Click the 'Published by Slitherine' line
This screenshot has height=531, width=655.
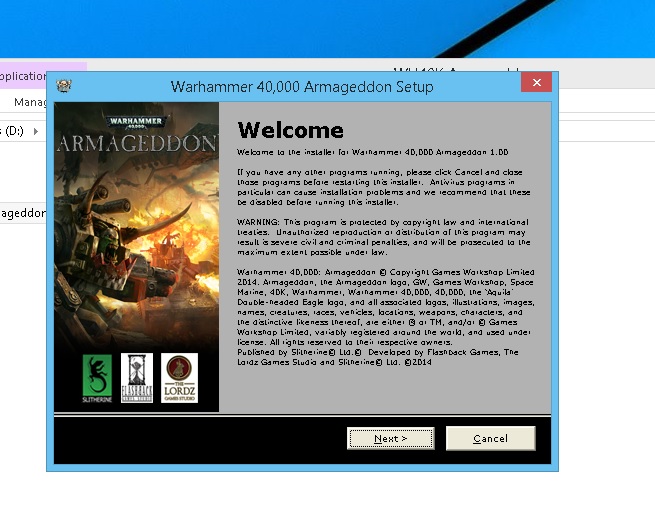(x=378, y=352)
